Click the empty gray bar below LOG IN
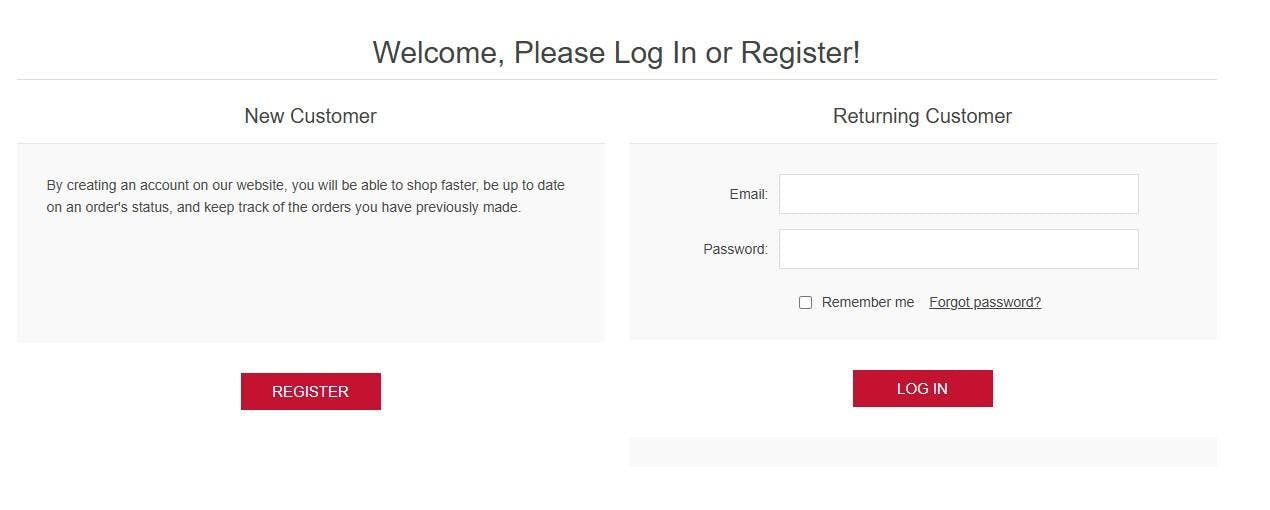This screenshot has height=510, width=1270. tap(922, 451)
